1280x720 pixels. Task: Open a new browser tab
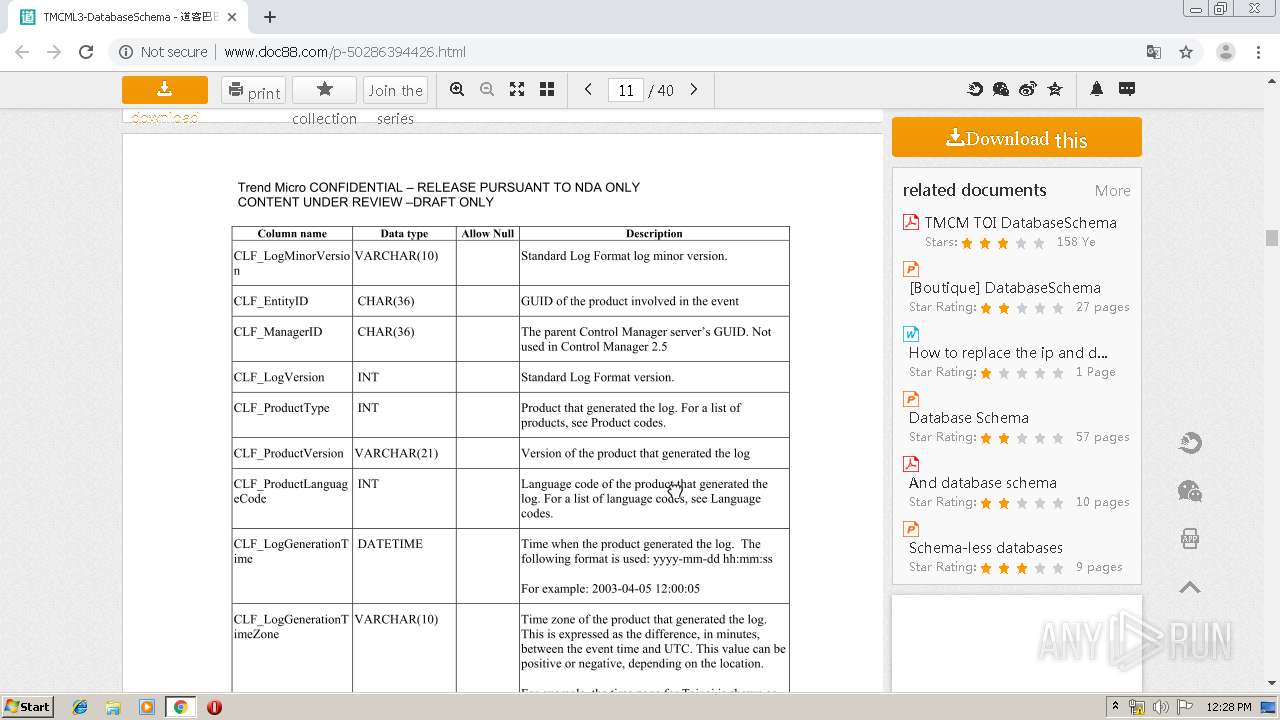click(270, 17)
